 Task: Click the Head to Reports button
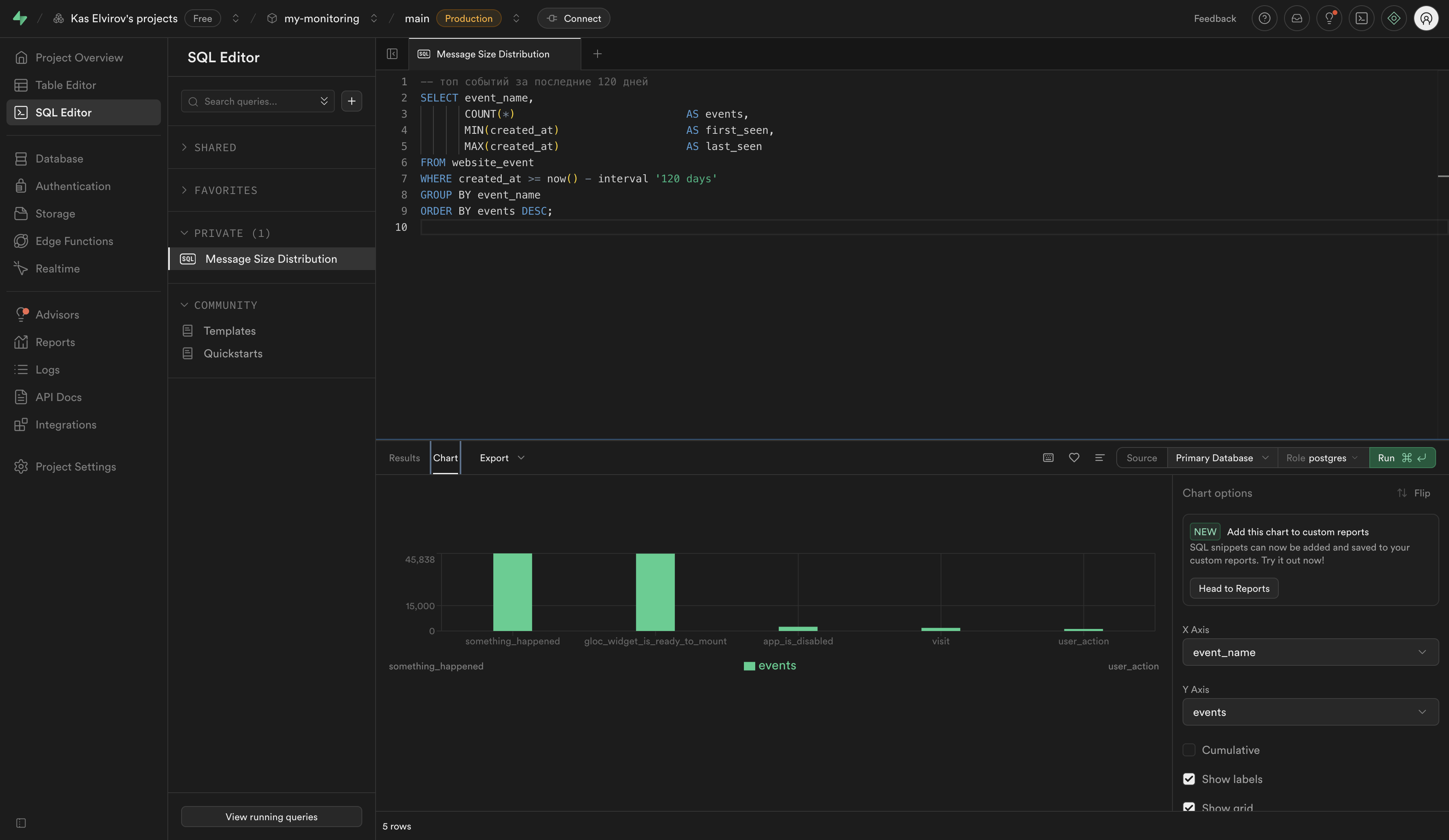pyautogui.click(x=1234, y=588)
